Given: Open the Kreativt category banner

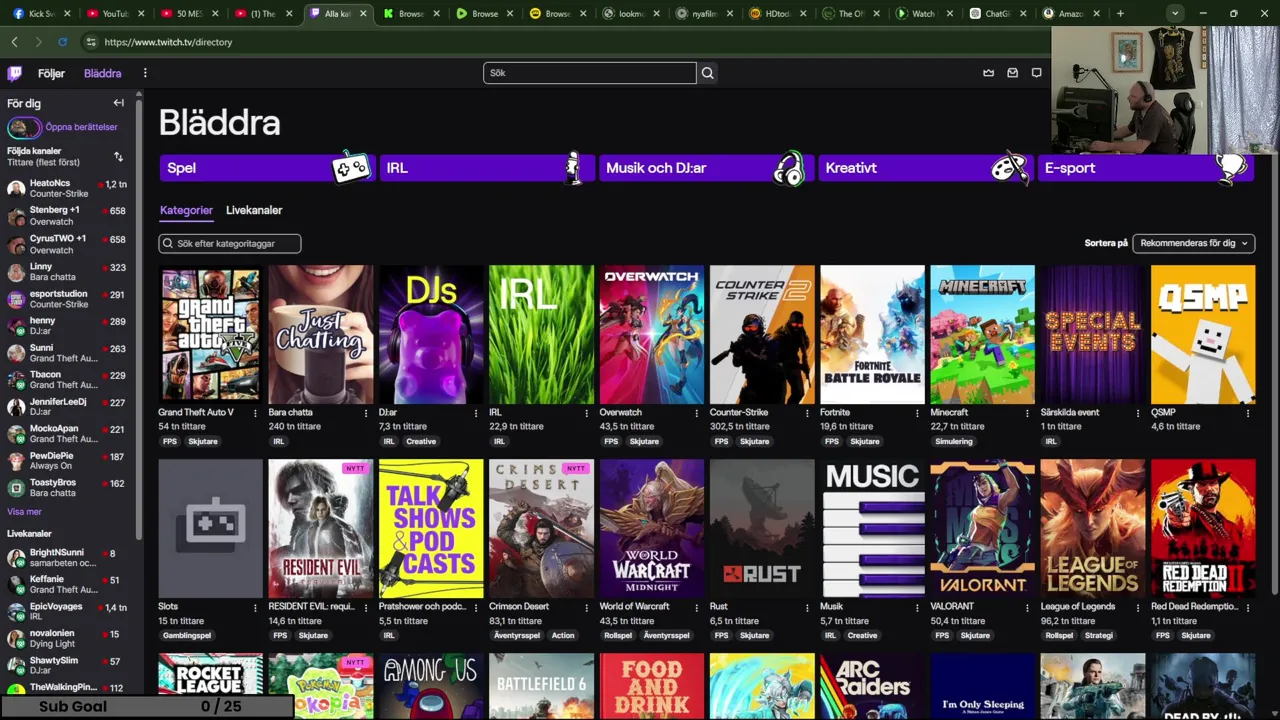Looking at the screenshot, I should click(926, 168).
